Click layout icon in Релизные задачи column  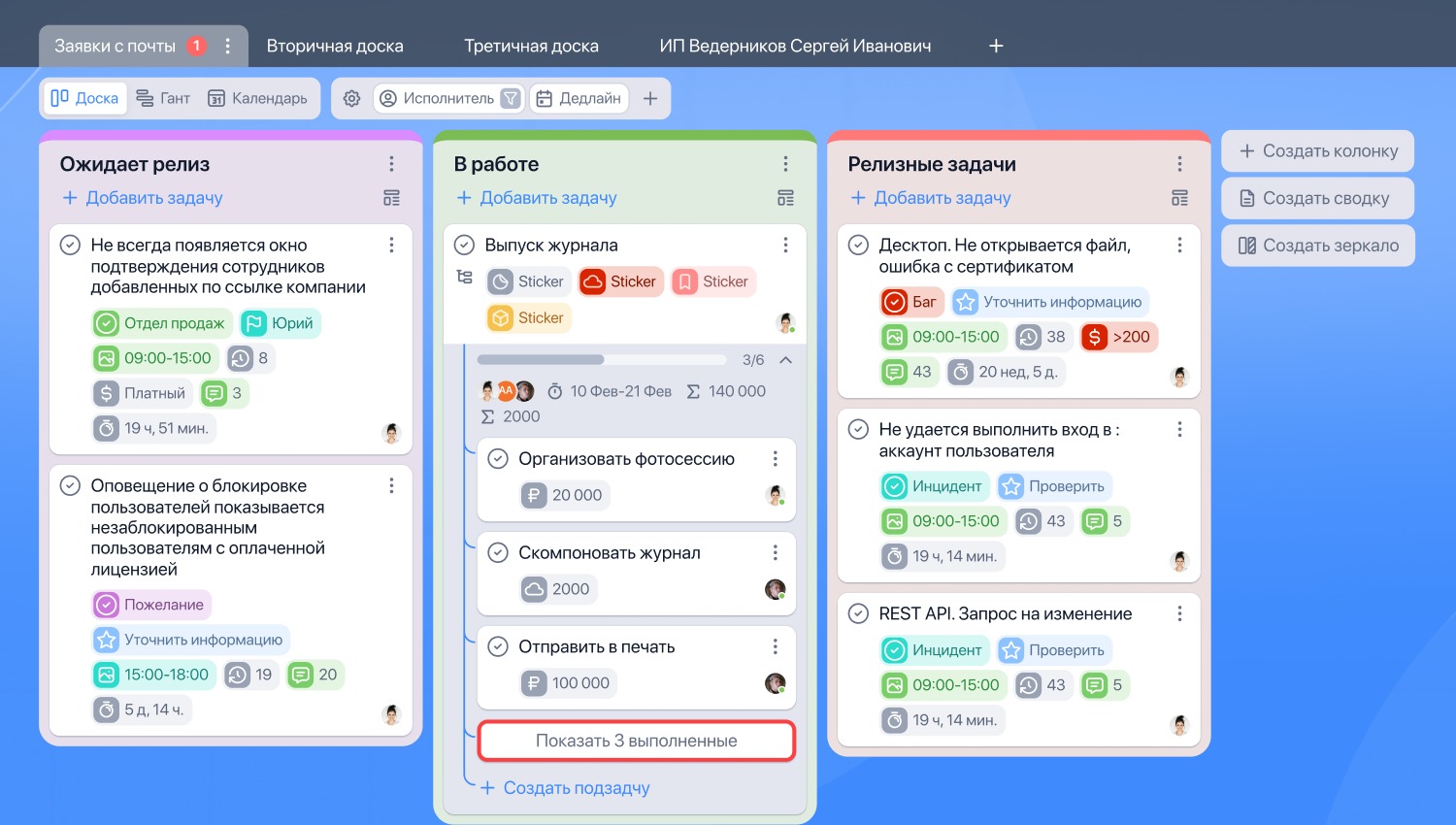pos(1179,198)
